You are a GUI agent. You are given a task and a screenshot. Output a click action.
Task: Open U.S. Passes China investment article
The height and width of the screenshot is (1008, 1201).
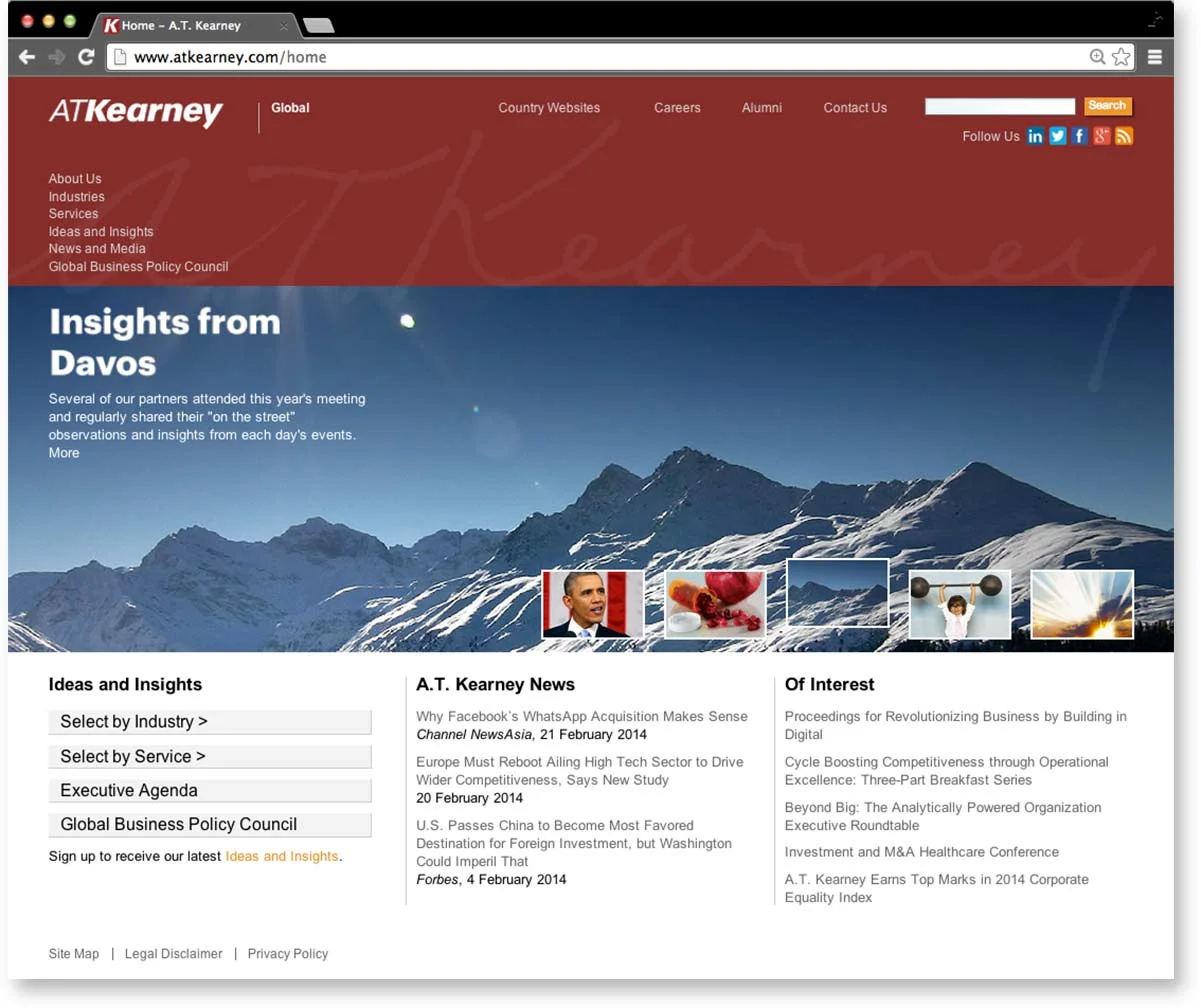574,843
